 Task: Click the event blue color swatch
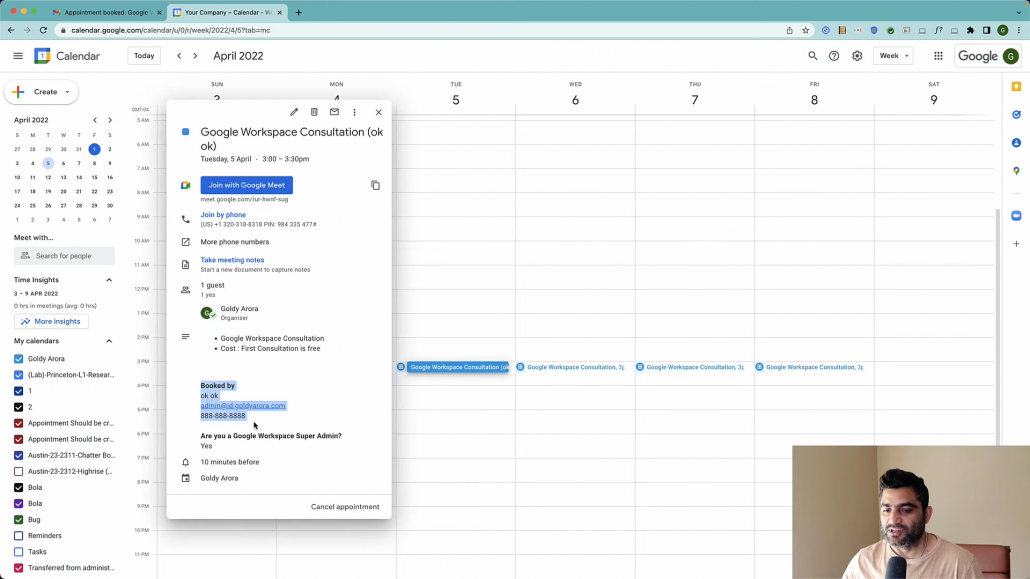point(185,132)
